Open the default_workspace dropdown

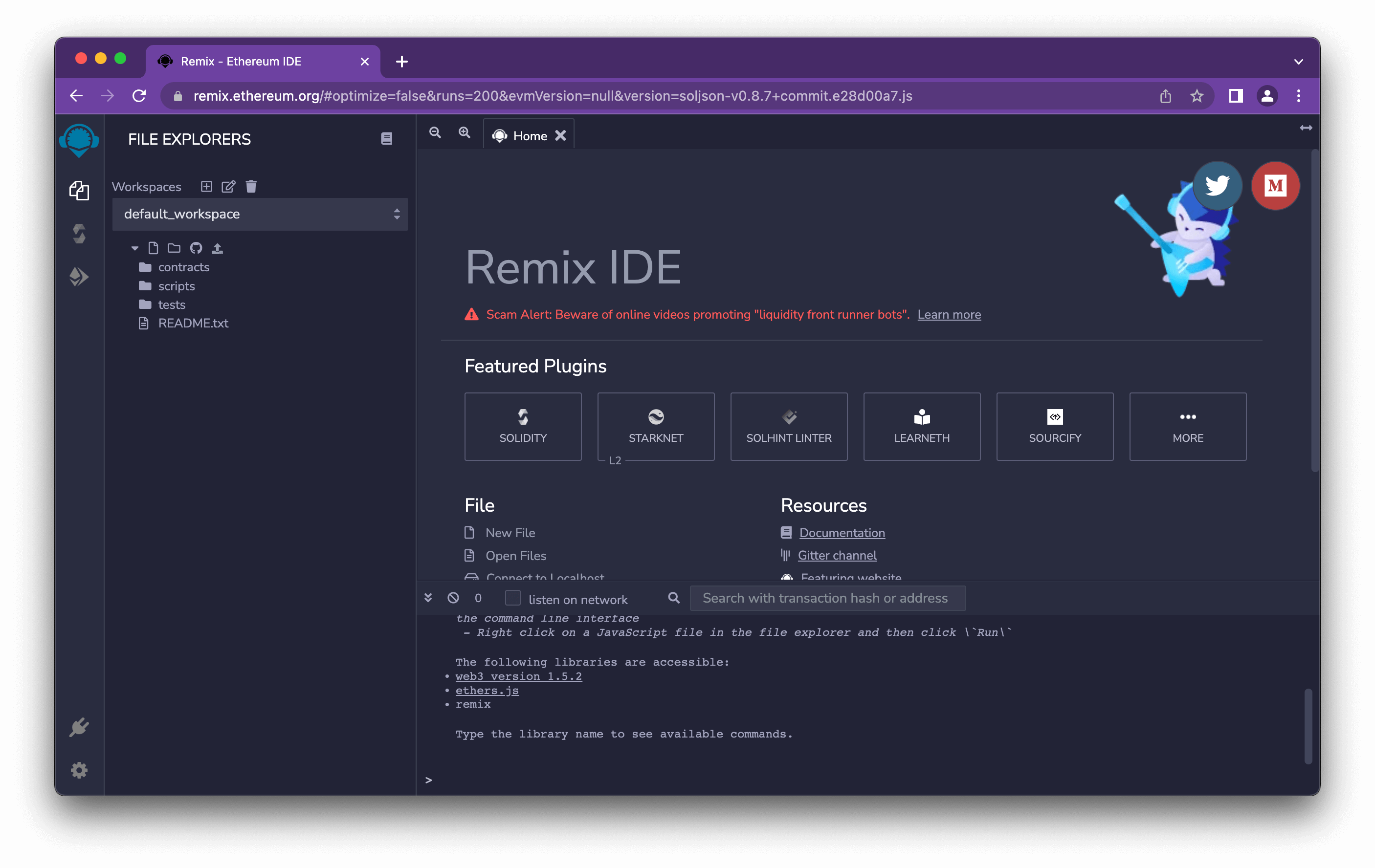pyautogui.click(x=260, y=214)
